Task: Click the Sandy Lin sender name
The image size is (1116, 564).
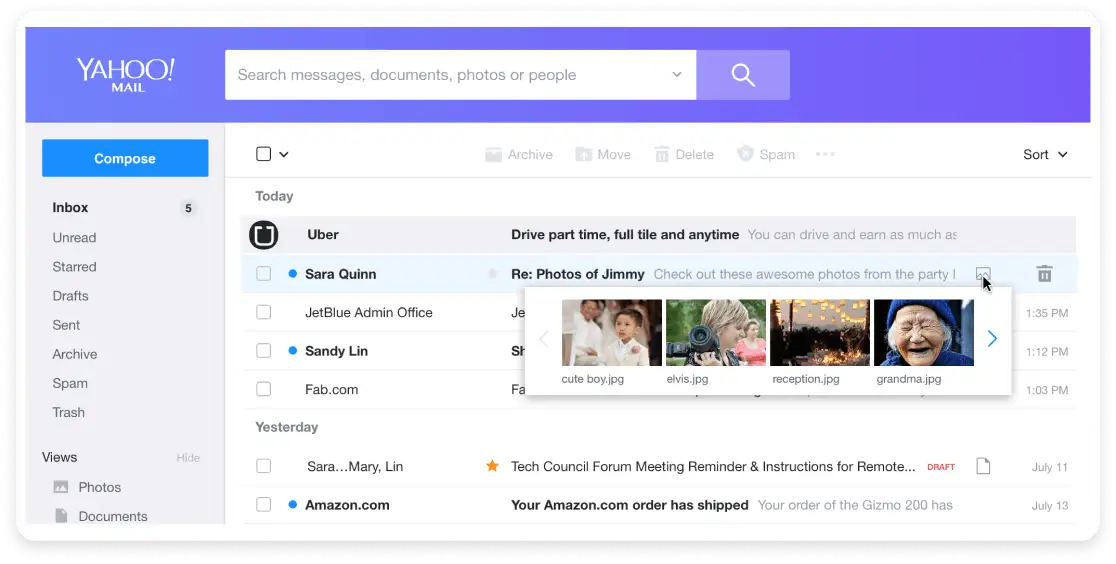Action: coord(336,350)
